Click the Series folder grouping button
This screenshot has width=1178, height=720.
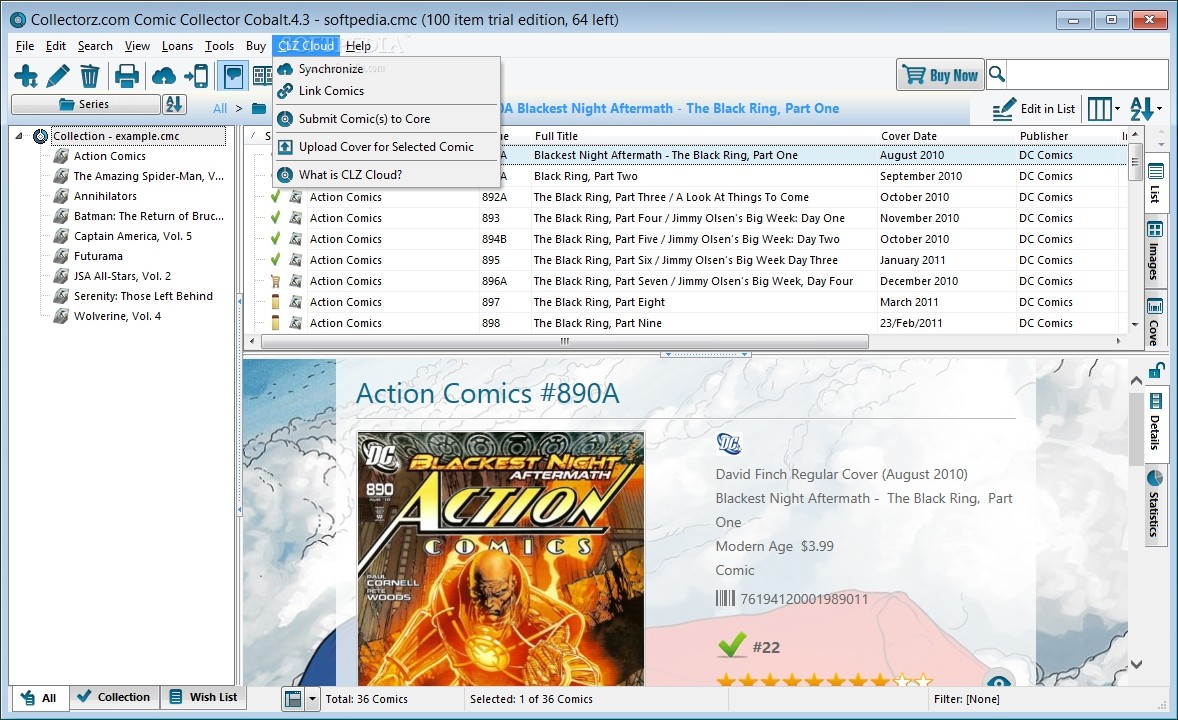[x=85, y=104]
